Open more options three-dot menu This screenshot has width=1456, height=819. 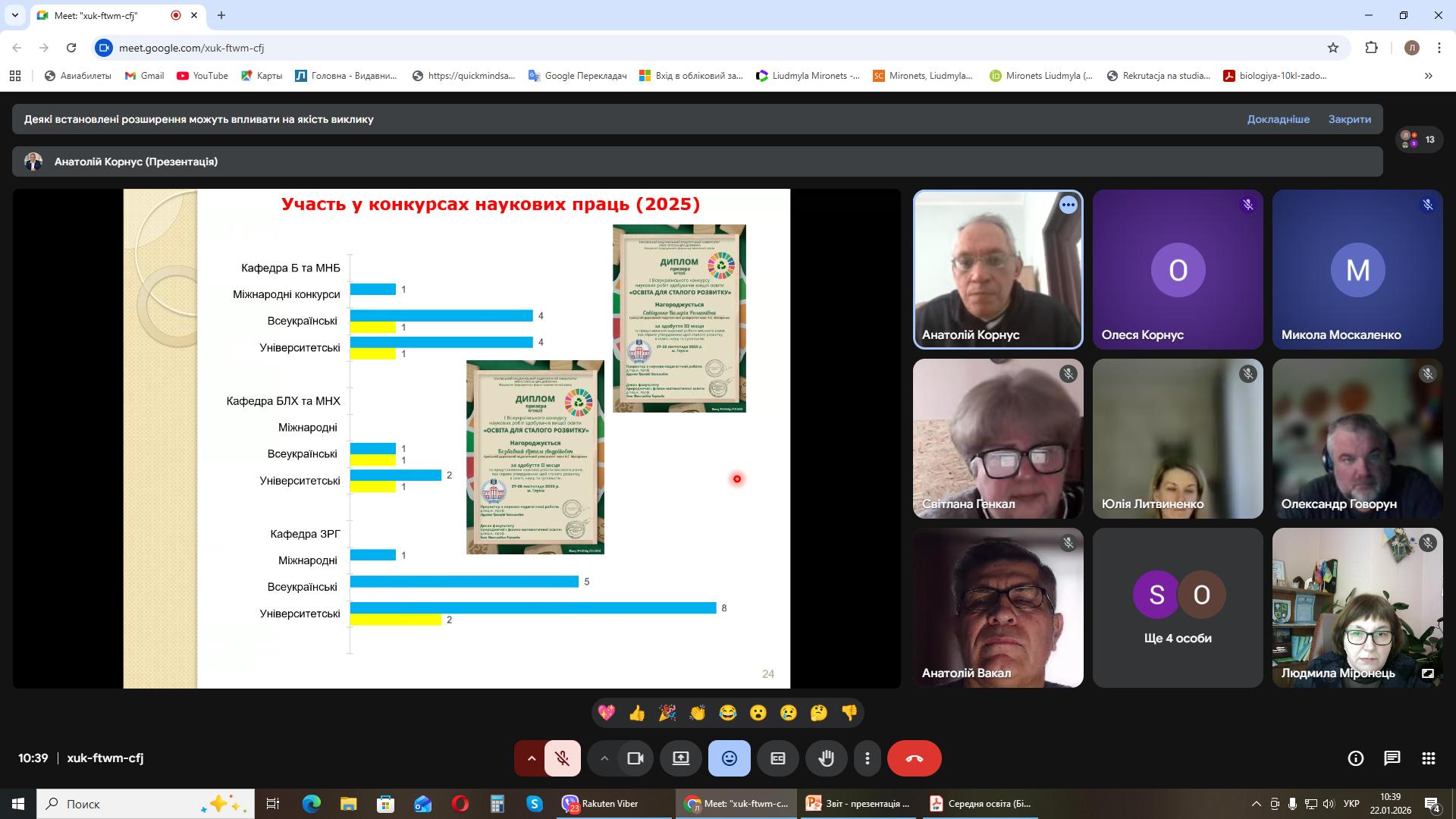point(867,758)
